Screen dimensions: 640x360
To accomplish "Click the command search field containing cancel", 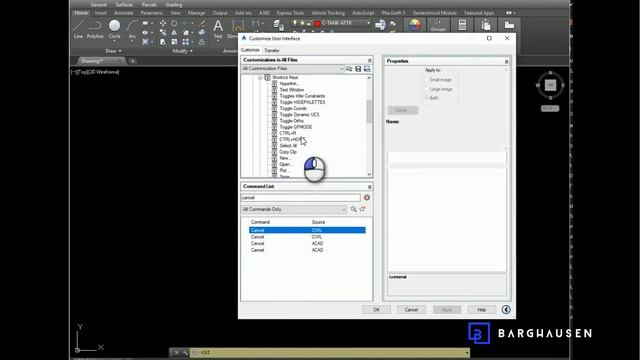I will point(301,198).
